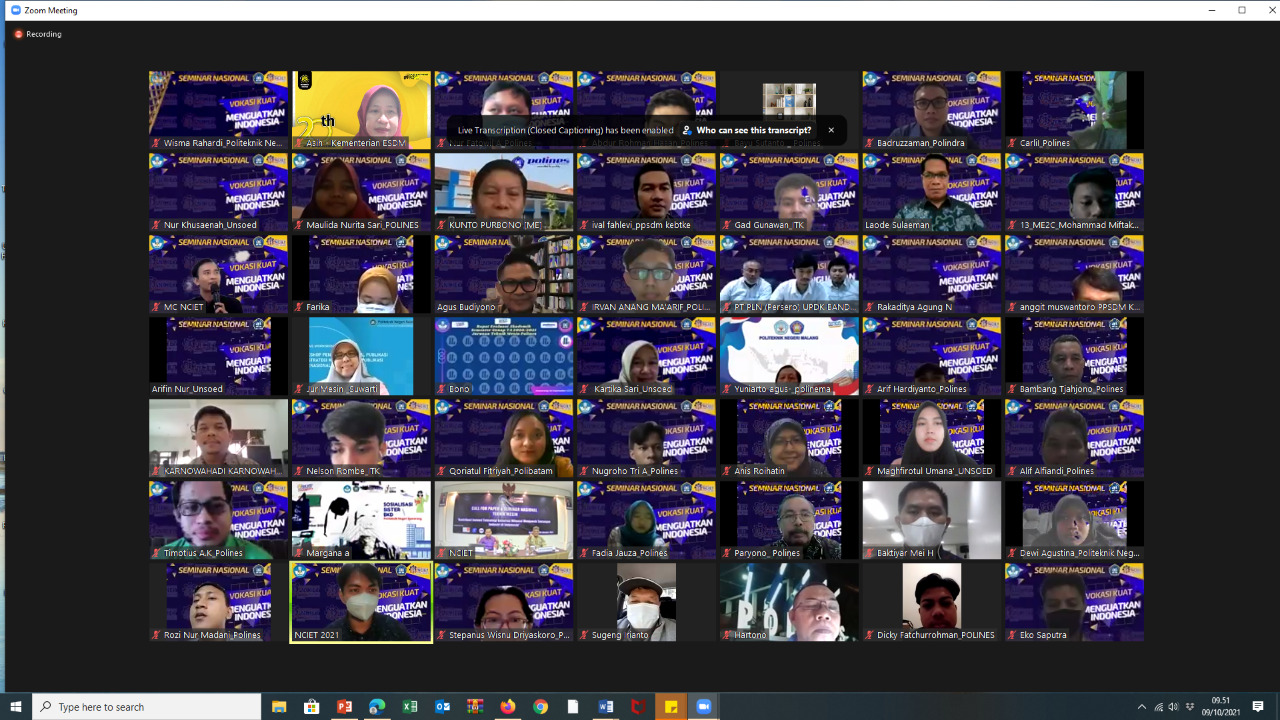This screenshot has height=720, width=1280.
Task: Open PowerPoint from the taskbar
Action: pyautogui.click(x=344, y=707)
